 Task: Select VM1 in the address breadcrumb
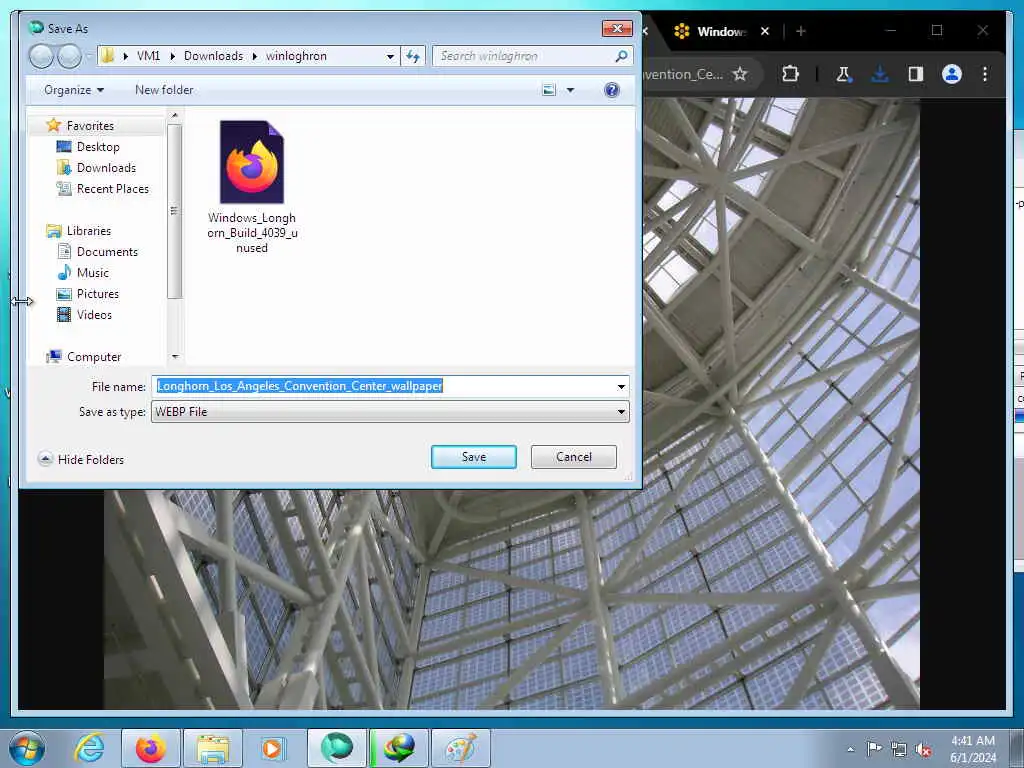click(148, 56)
